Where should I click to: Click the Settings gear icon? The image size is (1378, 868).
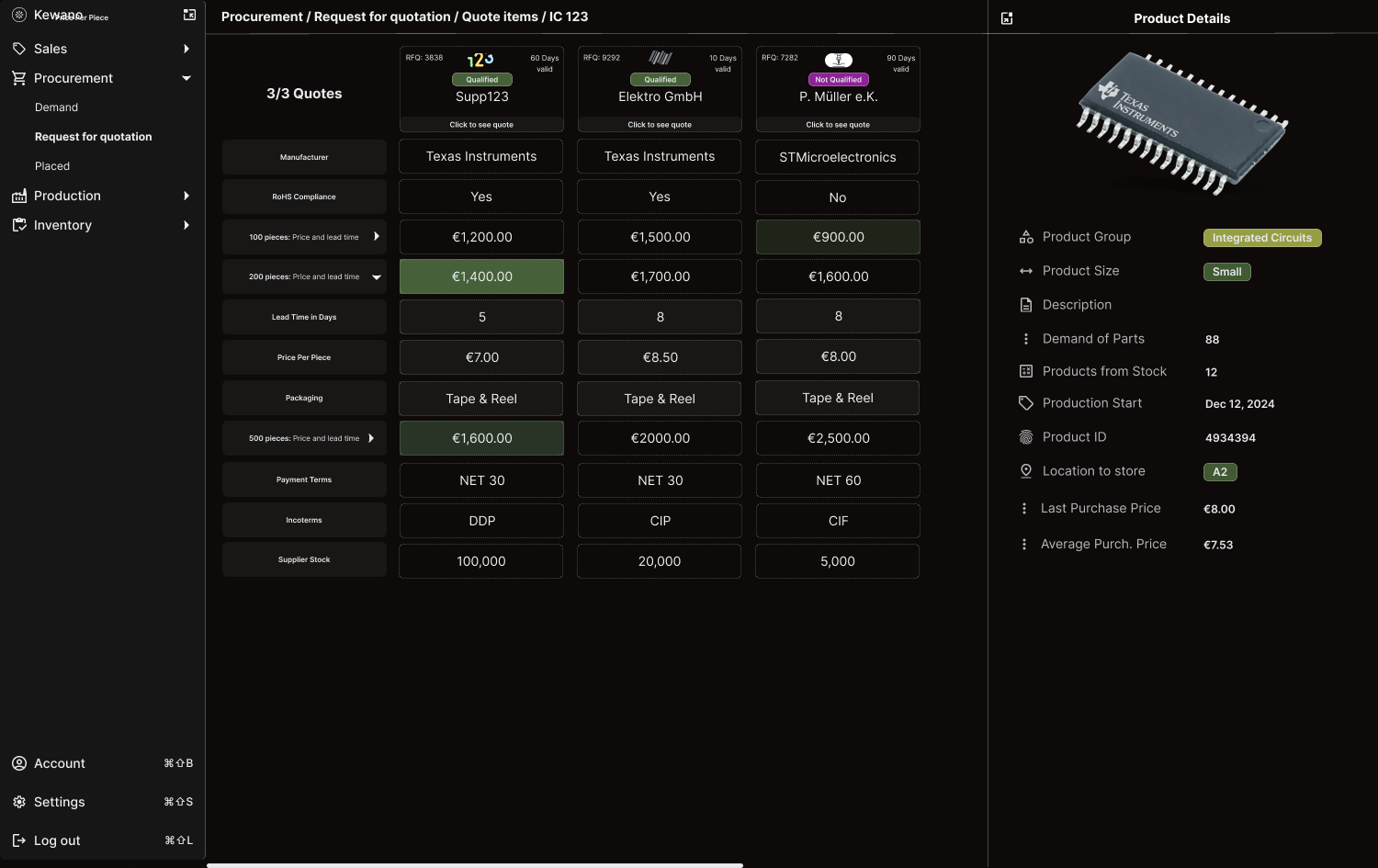[x=19, y=802]
